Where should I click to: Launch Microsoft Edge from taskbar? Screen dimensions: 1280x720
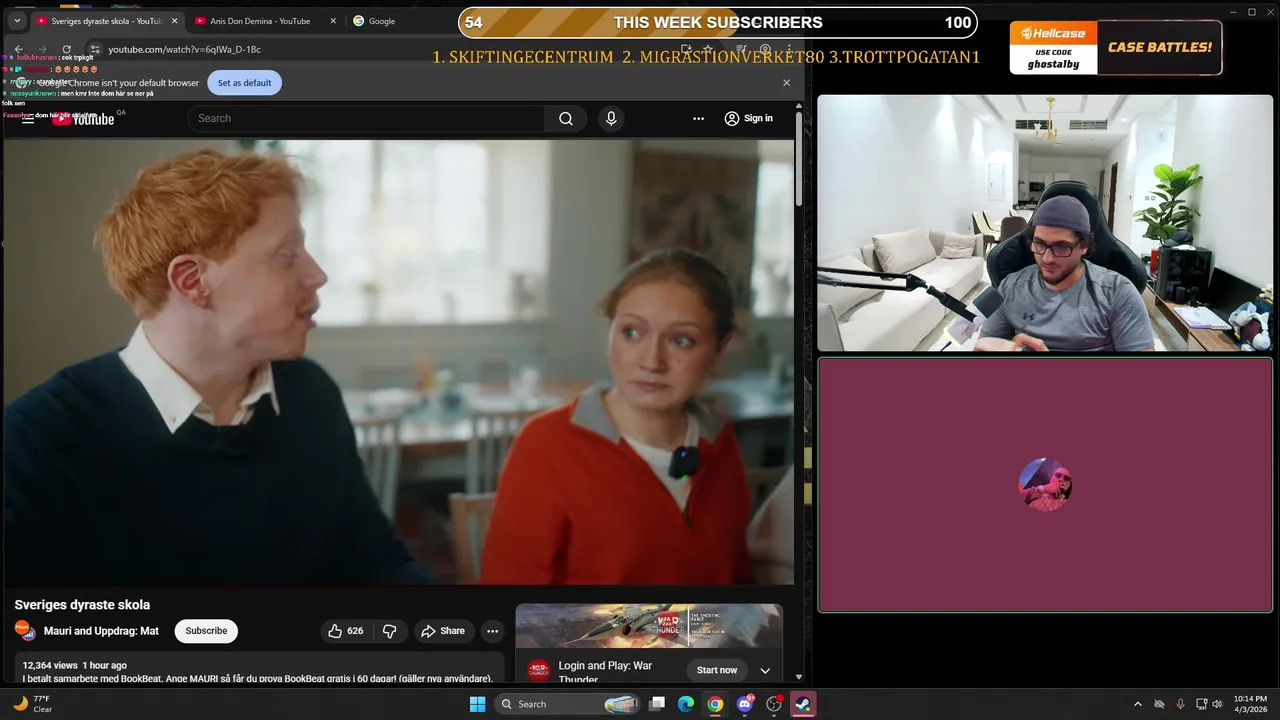point(686,704)
